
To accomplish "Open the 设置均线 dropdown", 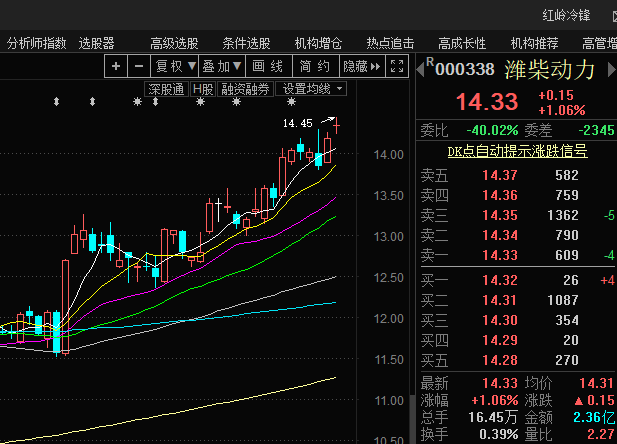I will (311, 89).
